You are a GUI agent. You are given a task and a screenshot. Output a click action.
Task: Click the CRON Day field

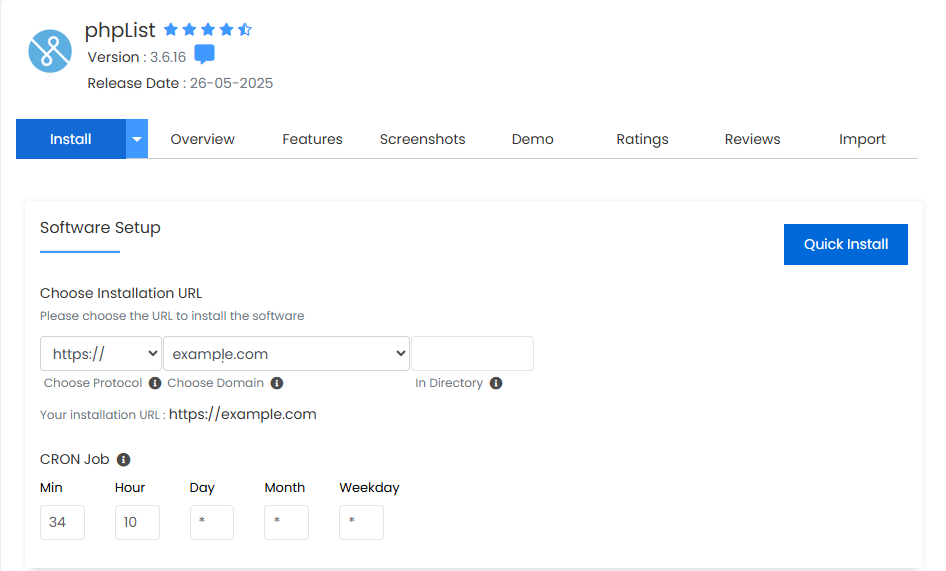(x=212, y=522)
